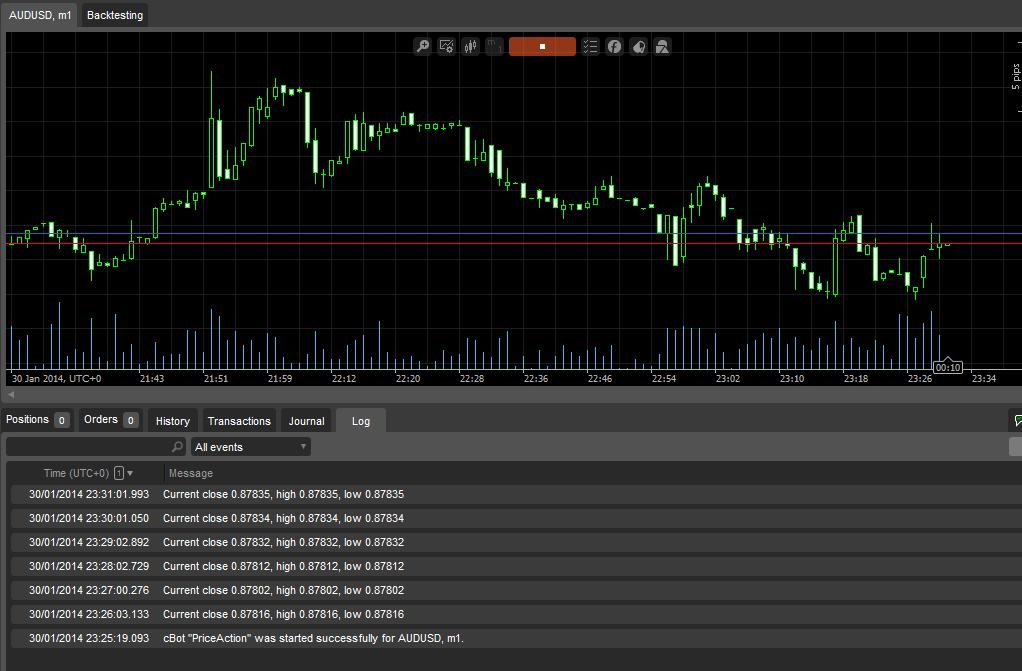Image resolution: width=1022 pixels, height=671 pixels.
Task: Click into the log search field
Action: (88, 447)
